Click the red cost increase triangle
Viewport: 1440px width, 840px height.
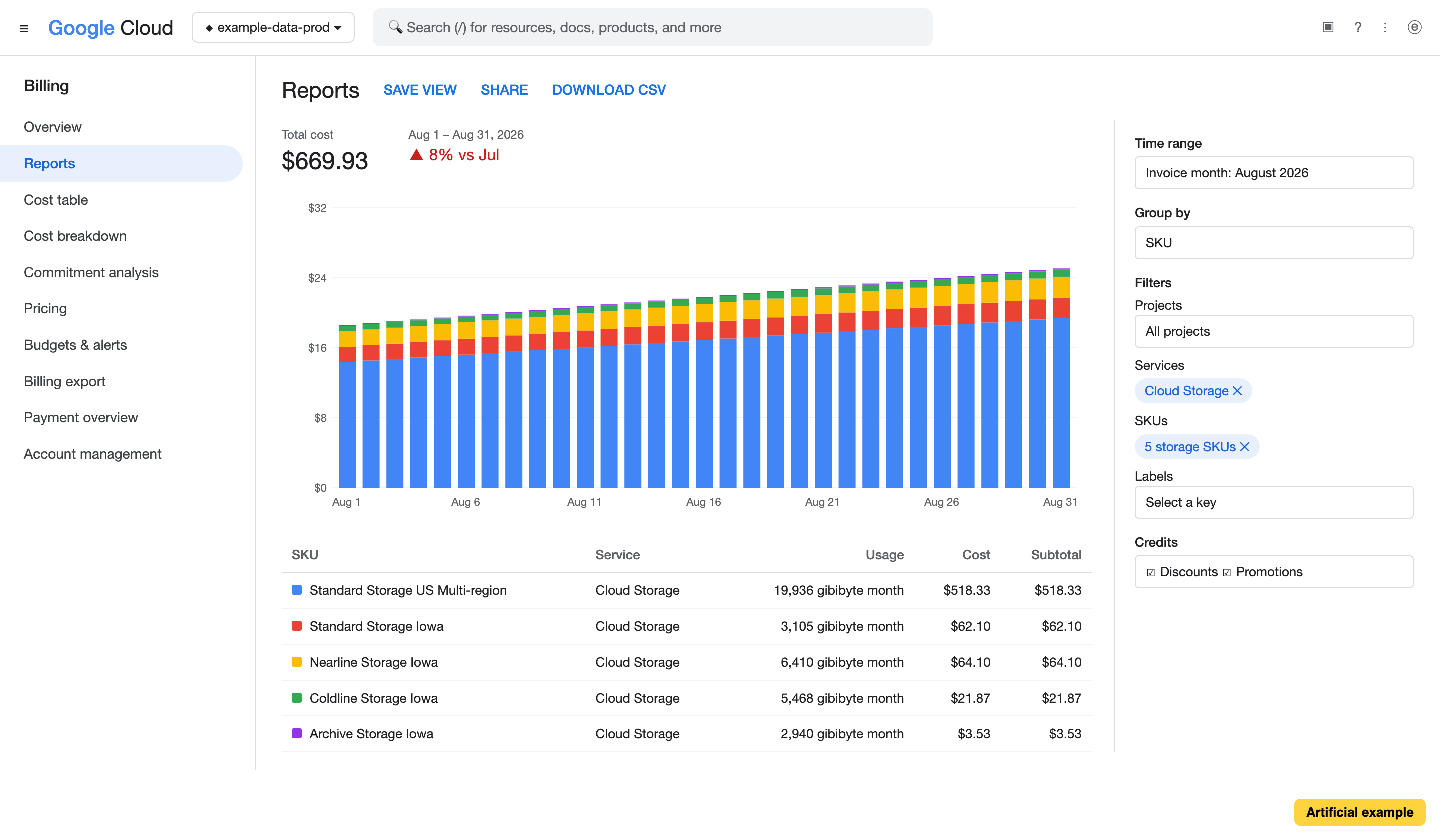click(416, 155)
